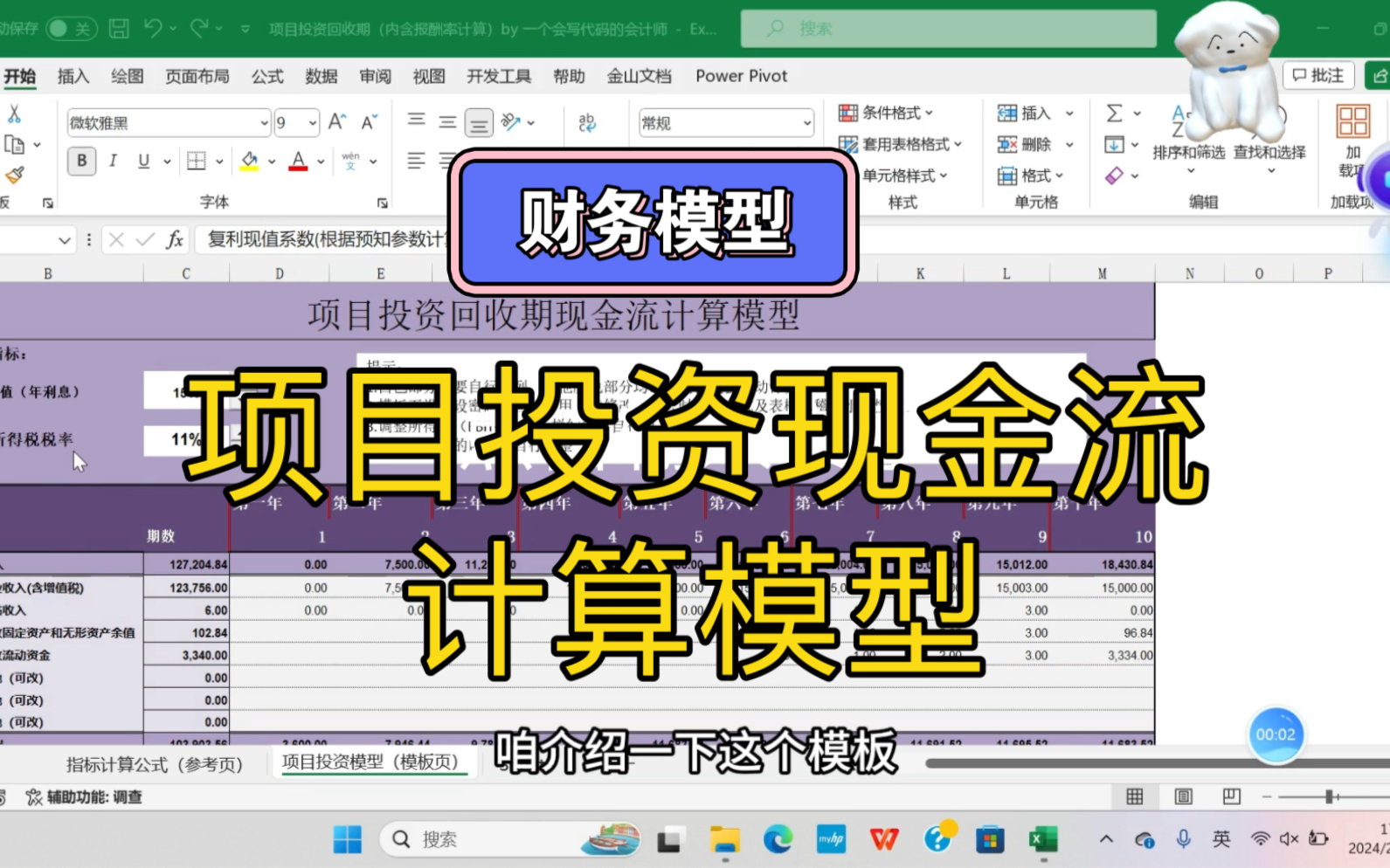Viewport: 1390px width, 868px height.
Task: Click the align left icon
Action: click(x=417, y=161)
